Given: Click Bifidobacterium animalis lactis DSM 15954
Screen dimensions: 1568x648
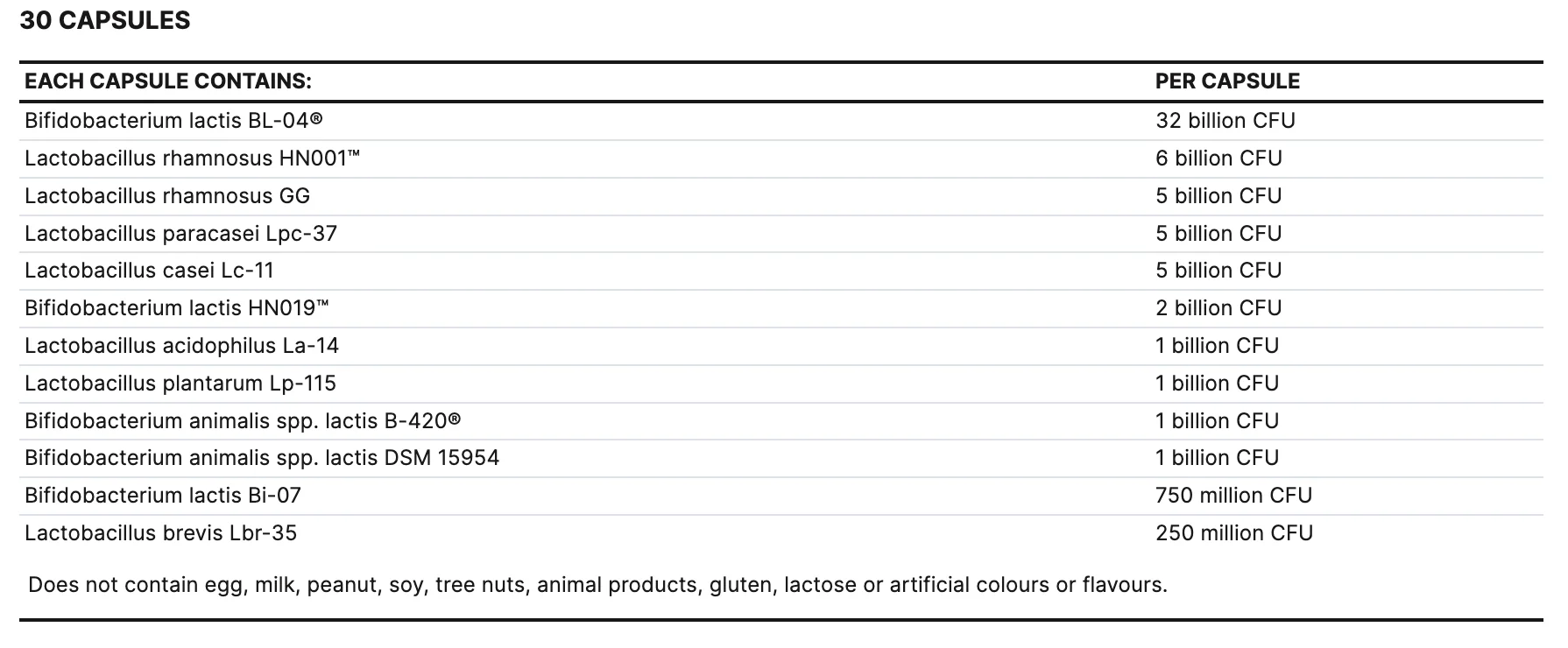Looking at the screenshot, I should point(262,458).
